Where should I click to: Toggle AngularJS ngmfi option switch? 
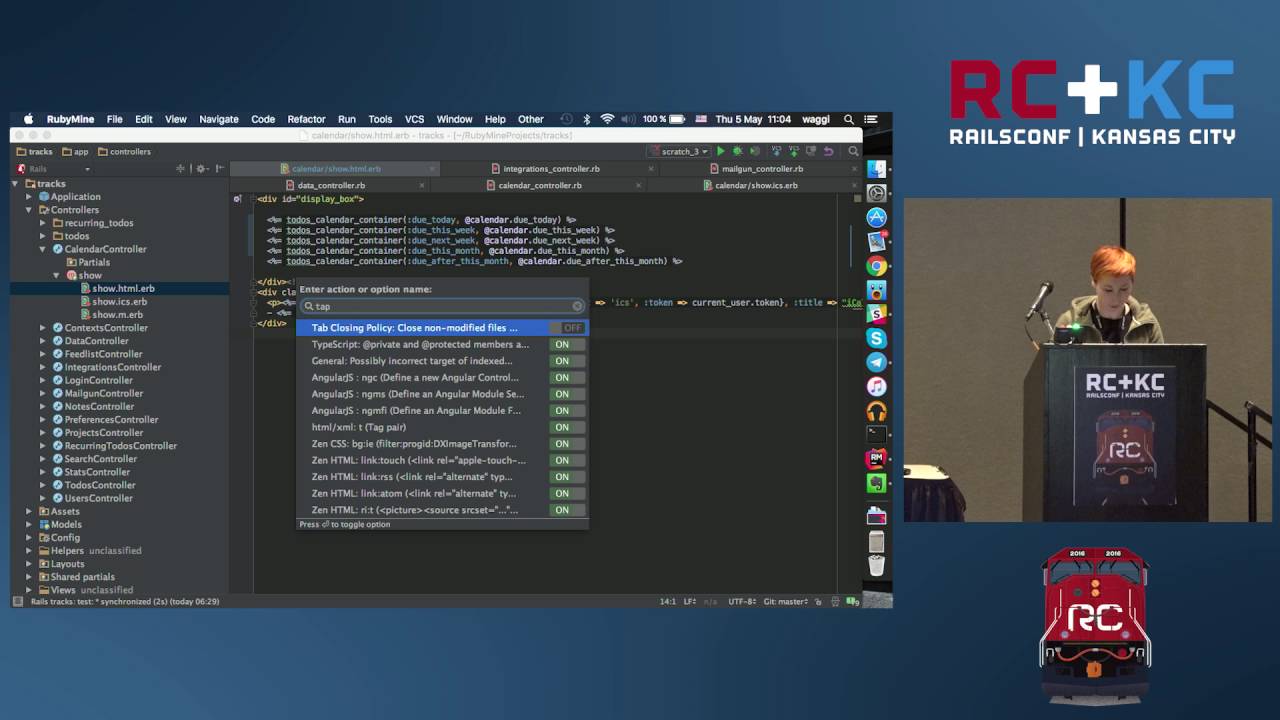click(567, 411)
